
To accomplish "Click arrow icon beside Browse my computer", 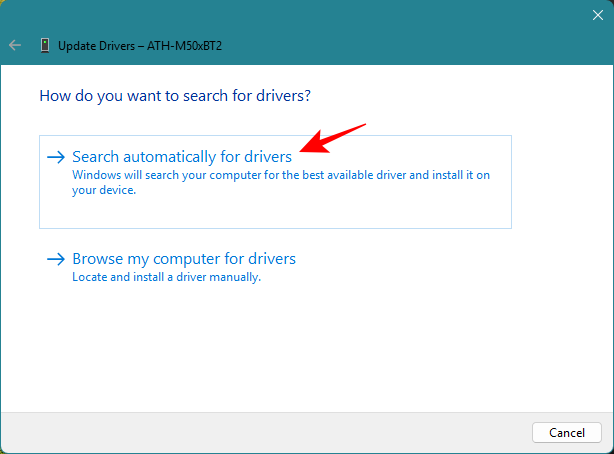I will 56,259.
